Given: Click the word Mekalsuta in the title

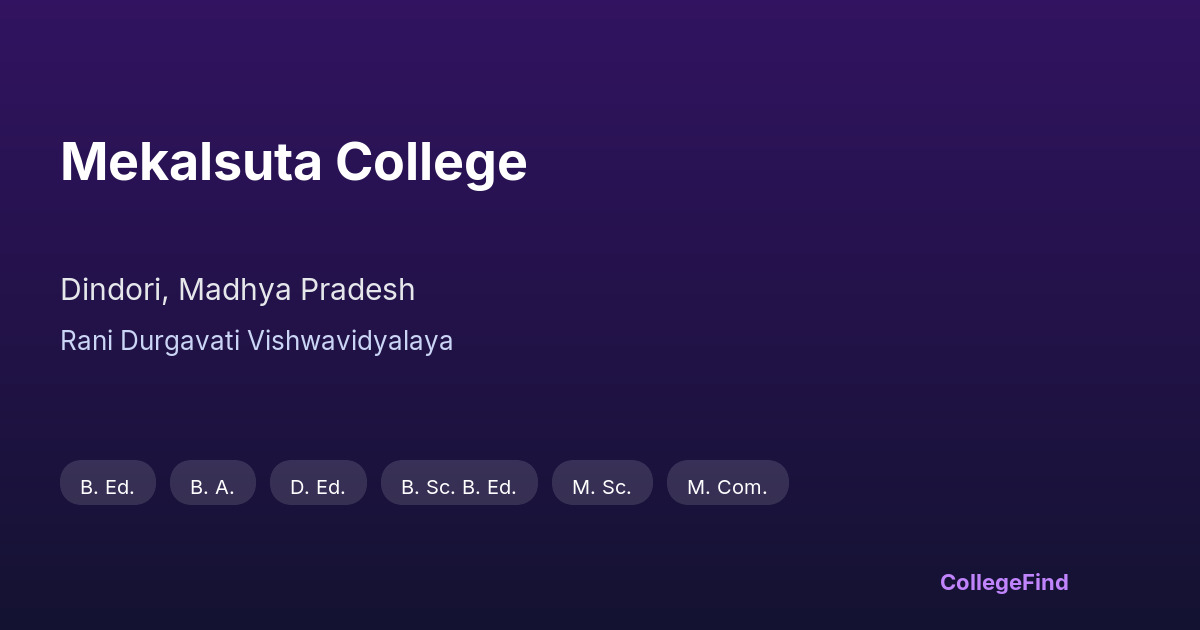Looking at the screenshot, I should point(191,162).
